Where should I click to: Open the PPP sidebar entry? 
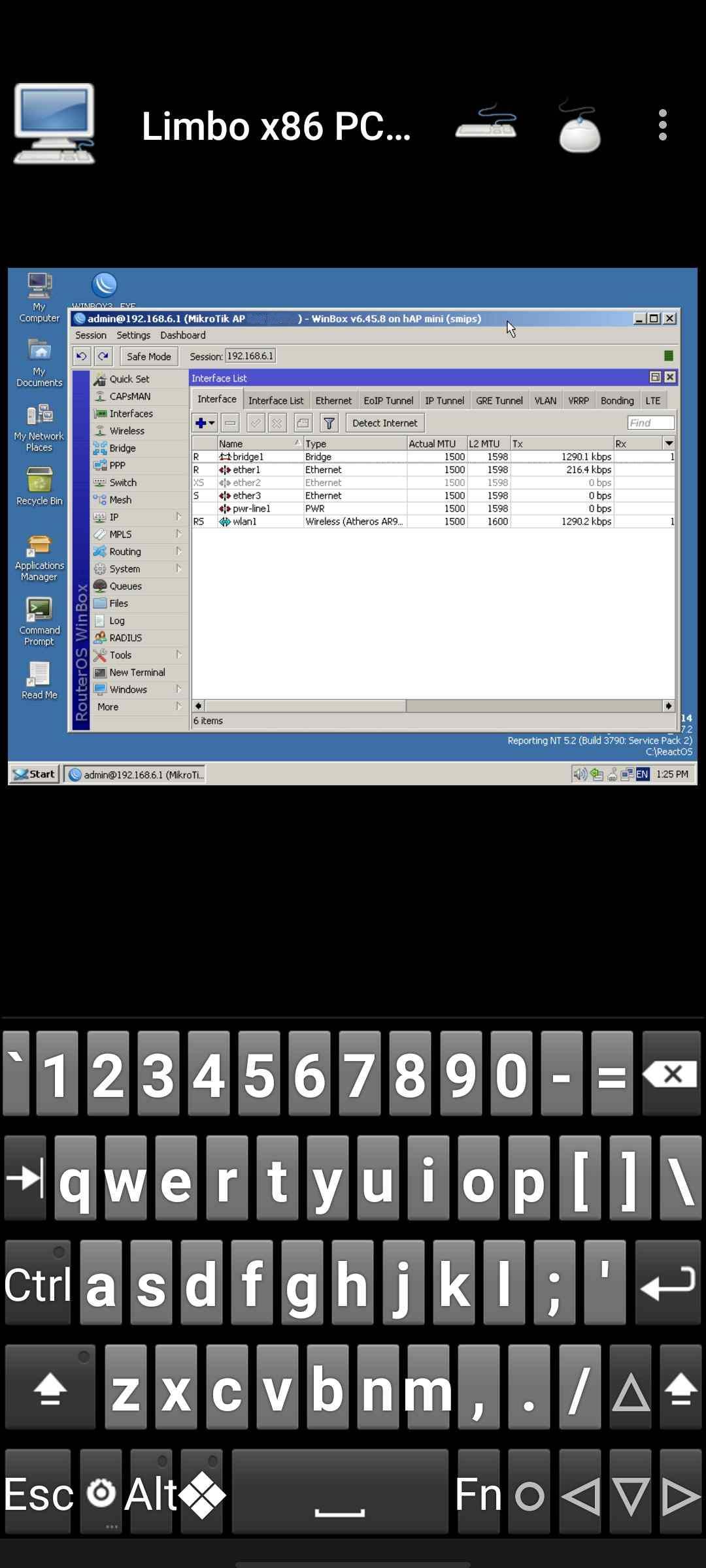(117, 465)
